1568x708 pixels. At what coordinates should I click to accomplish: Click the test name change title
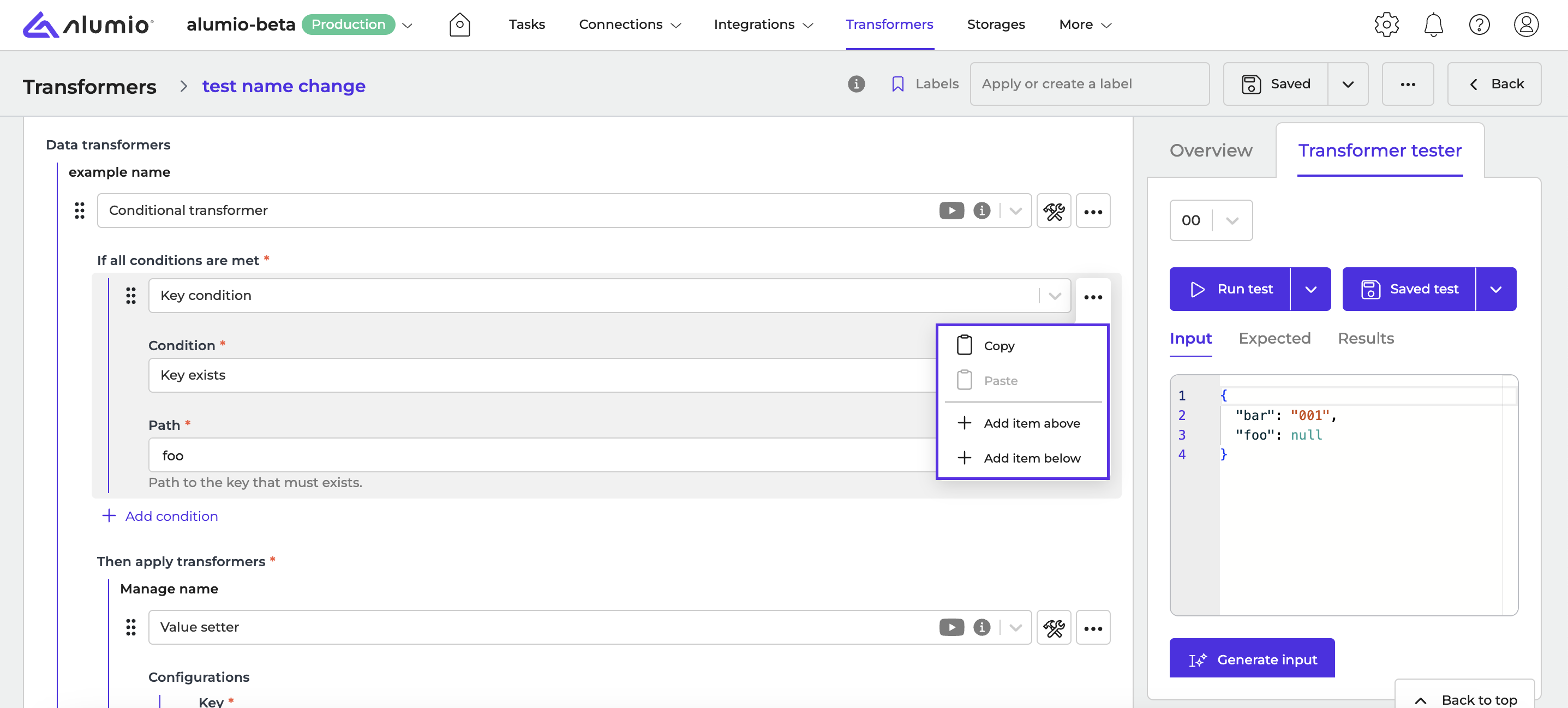pyautogui.click(x=284, y=86)
